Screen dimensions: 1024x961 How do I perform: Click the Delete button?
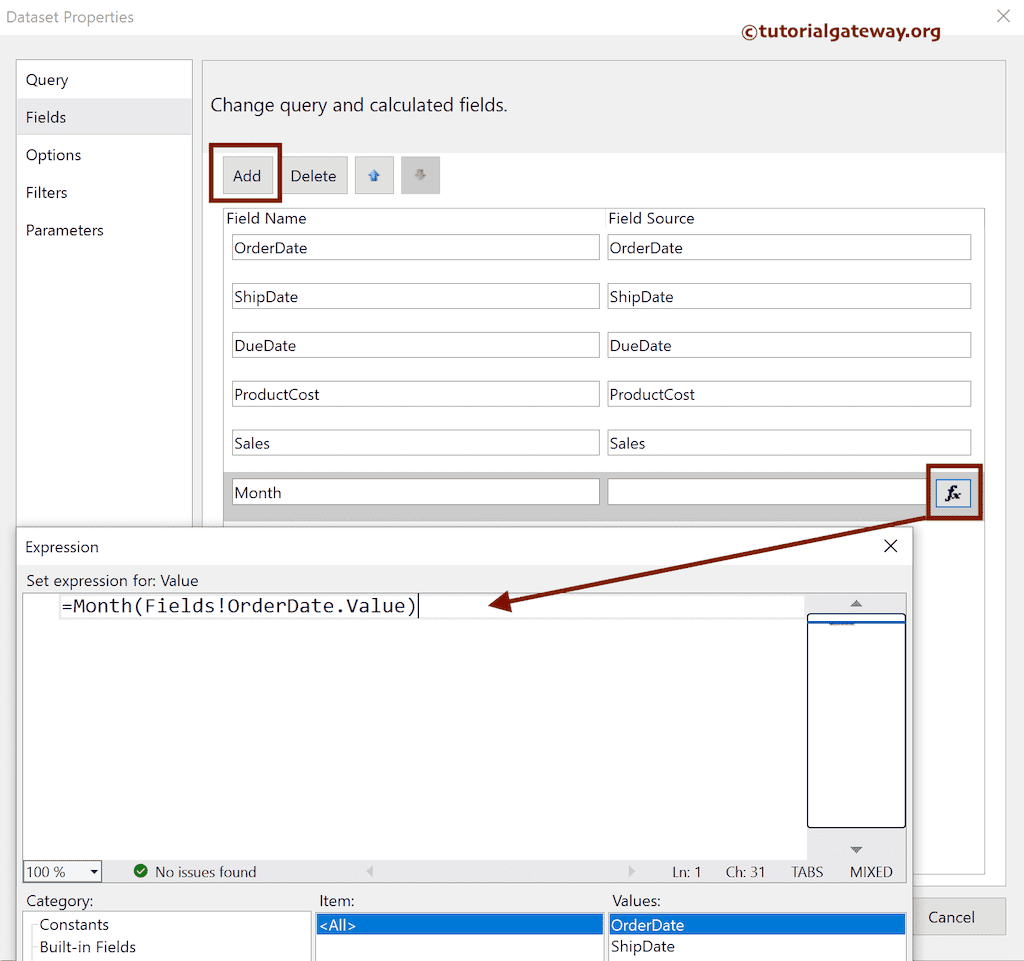tap(313, 175)
